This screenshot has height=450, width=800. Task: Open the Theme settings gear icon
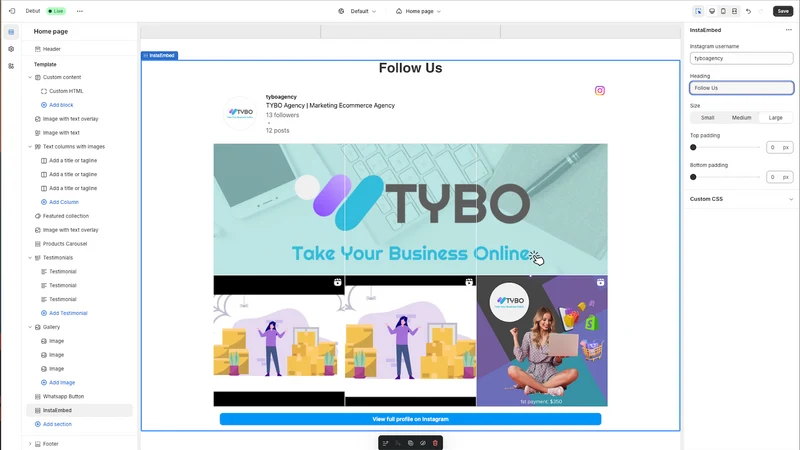(x=11, y=49)
